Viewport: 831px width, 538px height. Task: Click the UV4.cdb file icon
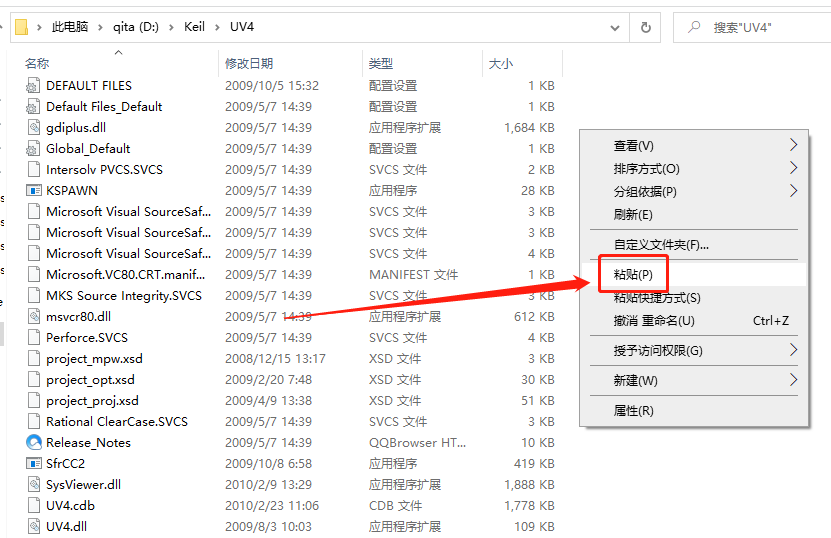(33, 506)
